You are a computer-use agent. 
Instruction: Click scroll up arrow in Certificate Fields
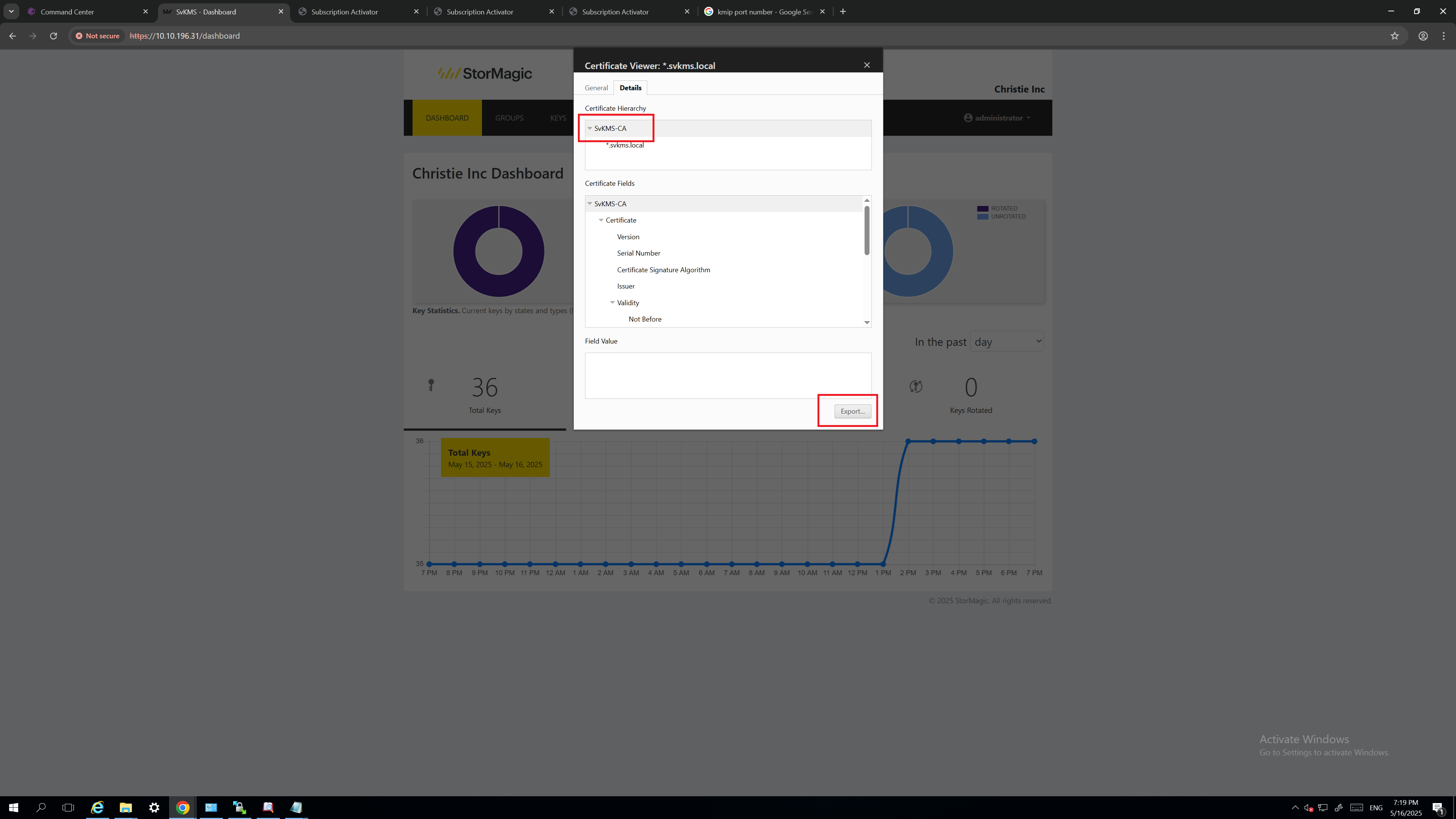pos(866,200)
